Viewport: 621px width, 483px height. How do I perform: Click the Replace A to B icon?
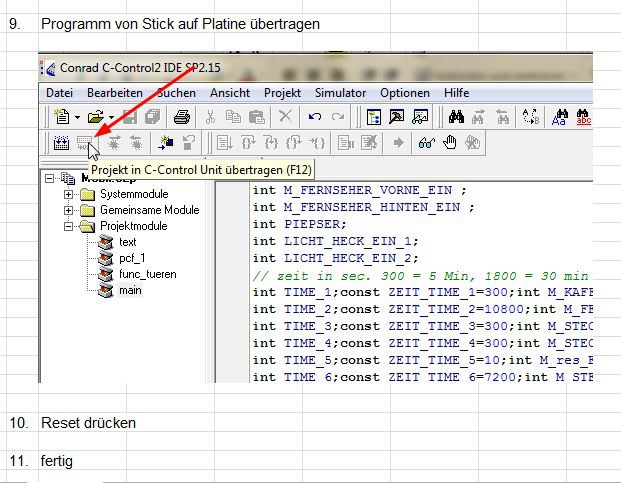(x=531, y=117)
